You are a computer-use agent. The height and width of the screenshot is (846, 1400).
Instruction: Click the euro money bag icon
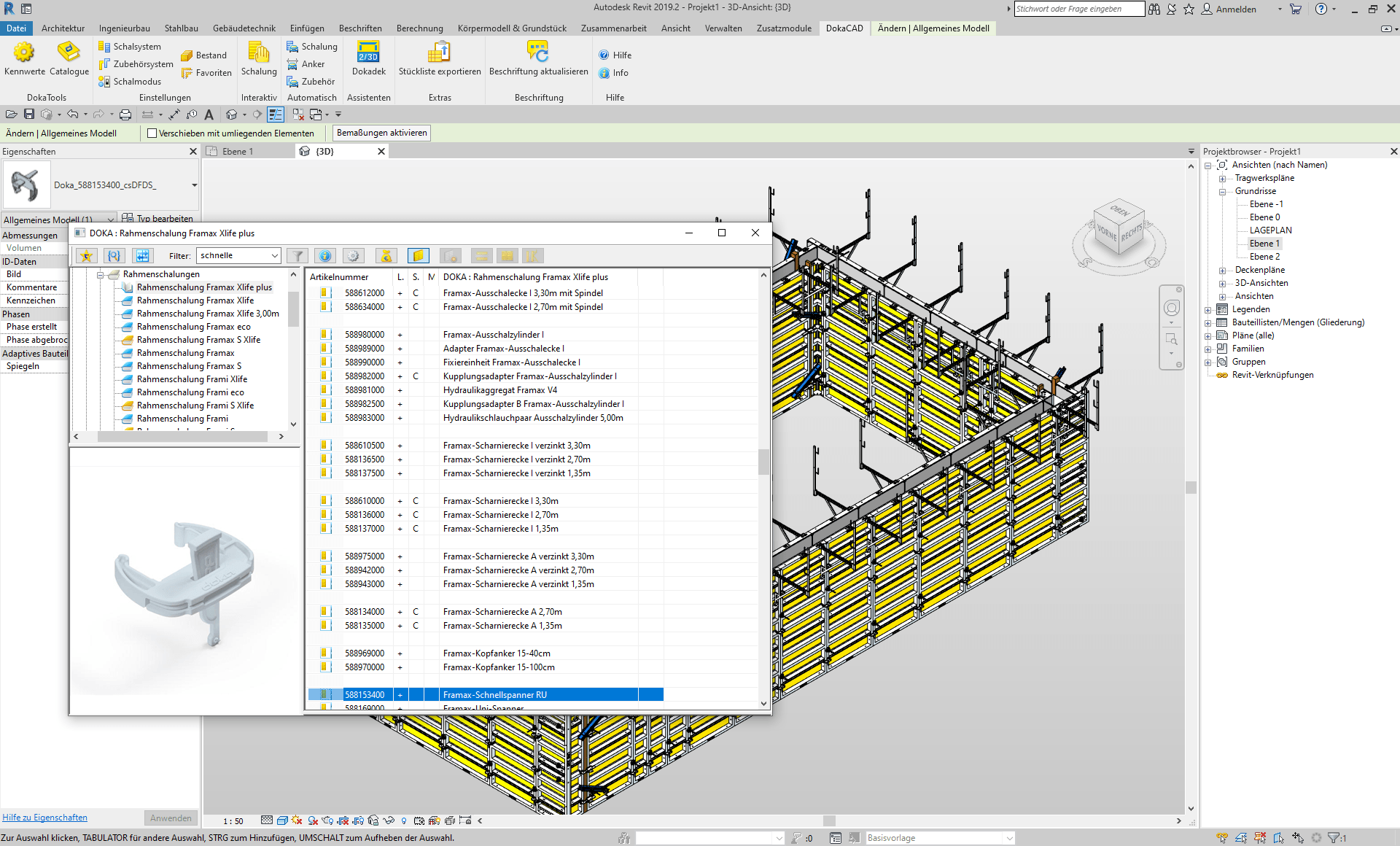pos(386,256)
